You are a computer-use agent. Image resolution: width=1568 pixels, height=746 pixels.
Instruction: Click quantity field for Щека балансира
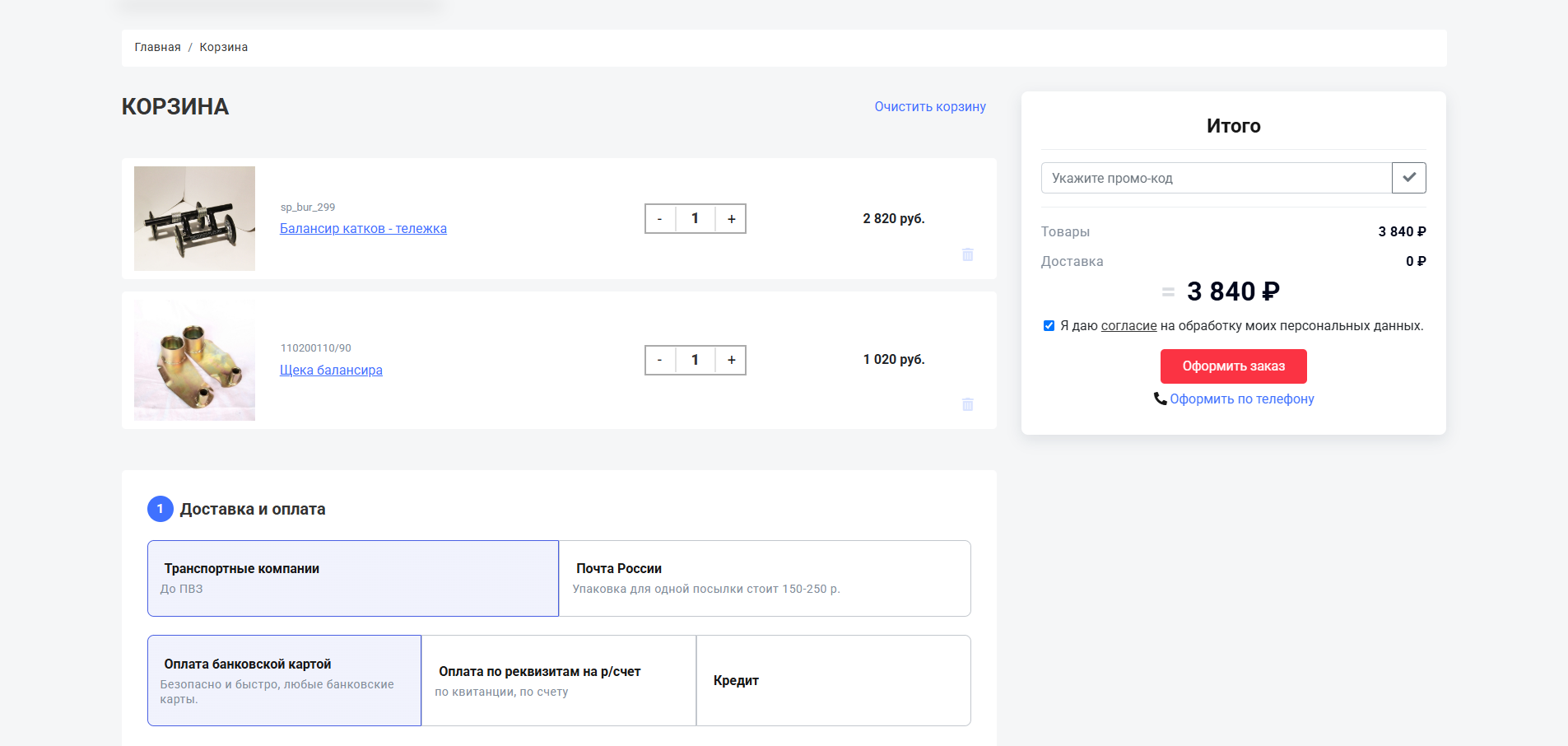click(x=696, y=360)
